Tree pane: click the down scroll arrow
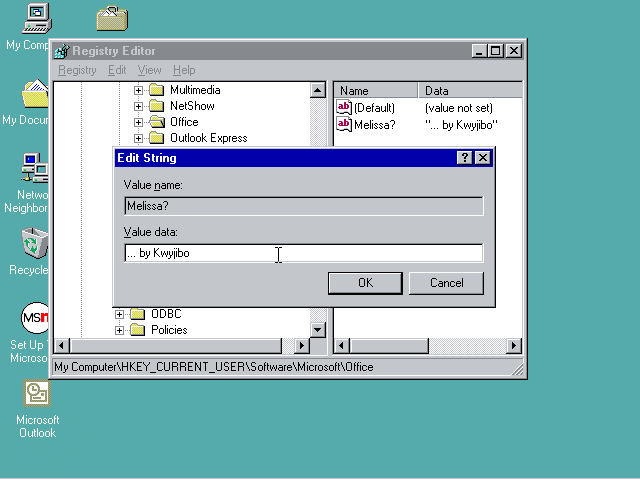Image resolution: width=640 pixels, height=480 pixels. click(x=318, y=330)
